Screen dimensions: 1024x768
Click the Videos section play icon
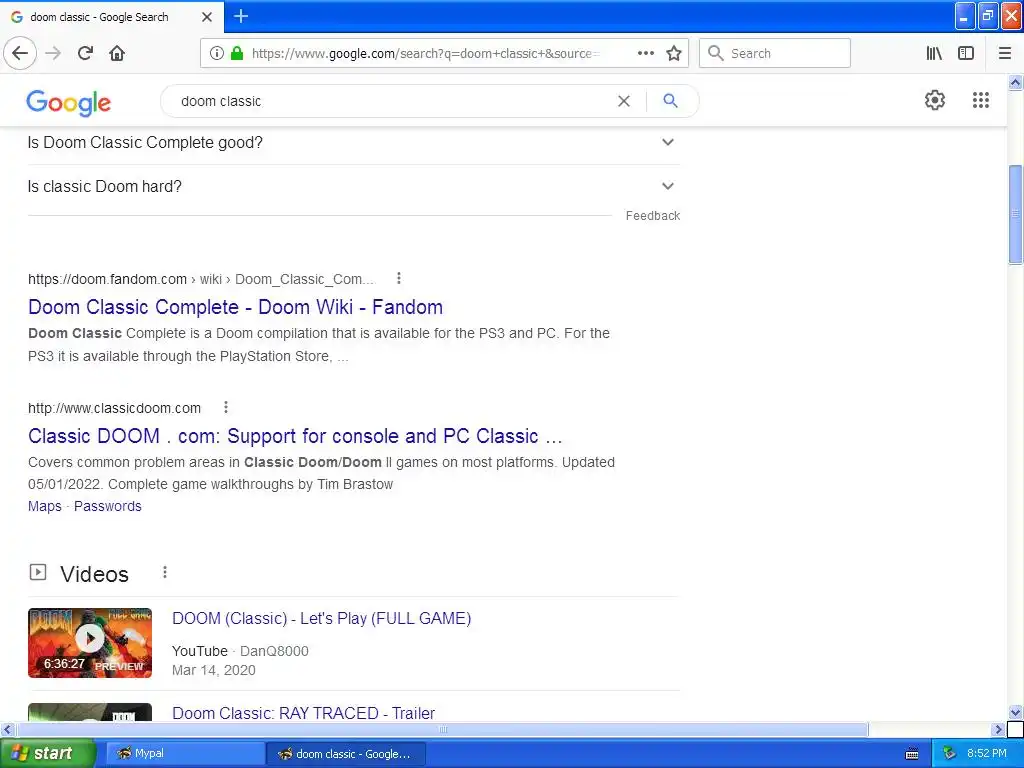(x=38, y=573)
